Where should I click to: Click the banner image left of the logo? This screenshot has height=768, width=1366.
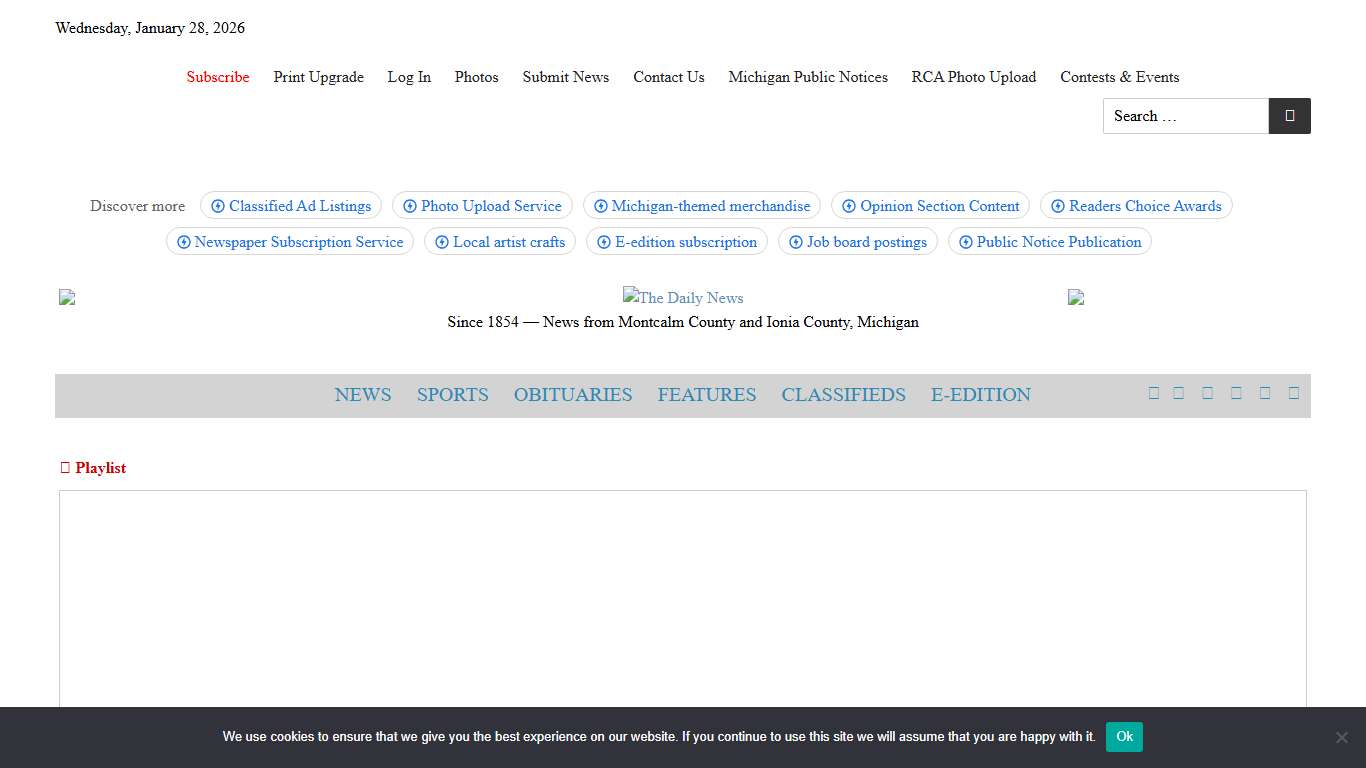pos(67,297)
